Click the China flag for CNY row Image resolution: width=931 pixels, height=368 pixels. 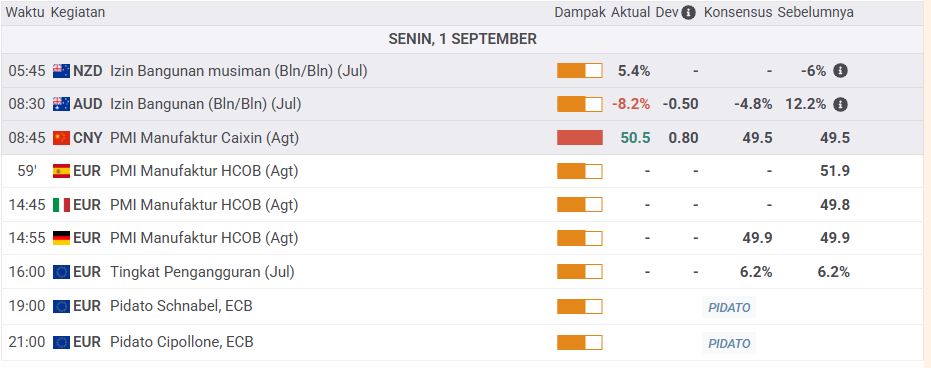point(62,138)
